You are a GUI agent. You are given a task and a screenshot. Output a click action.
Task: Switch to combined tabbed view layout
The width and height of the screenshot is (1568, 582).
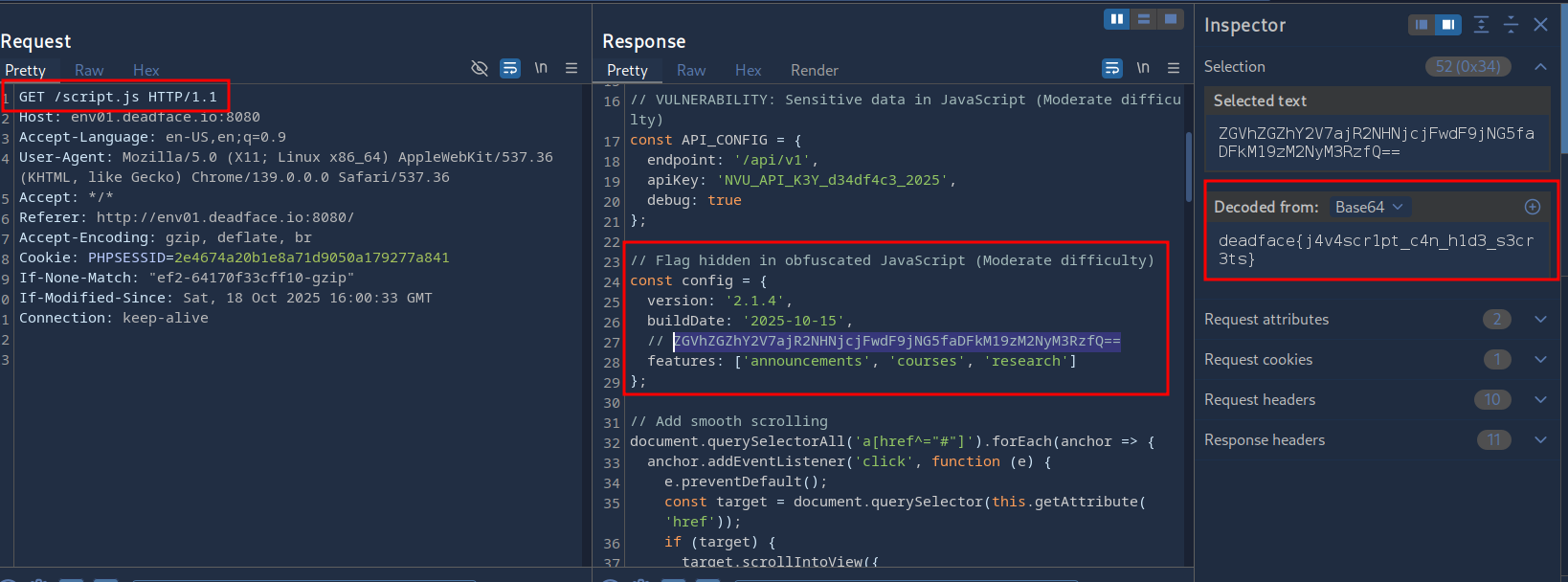pyautogui.click(x=1170, y=19)
